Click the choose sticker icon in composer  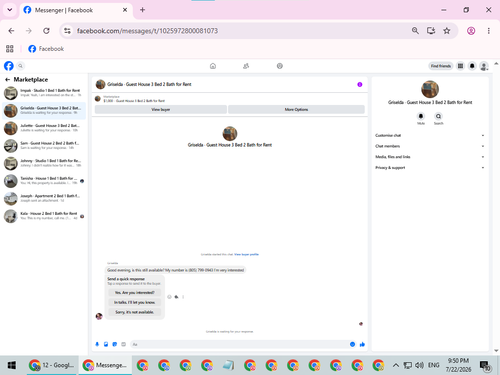click(115, 344)
